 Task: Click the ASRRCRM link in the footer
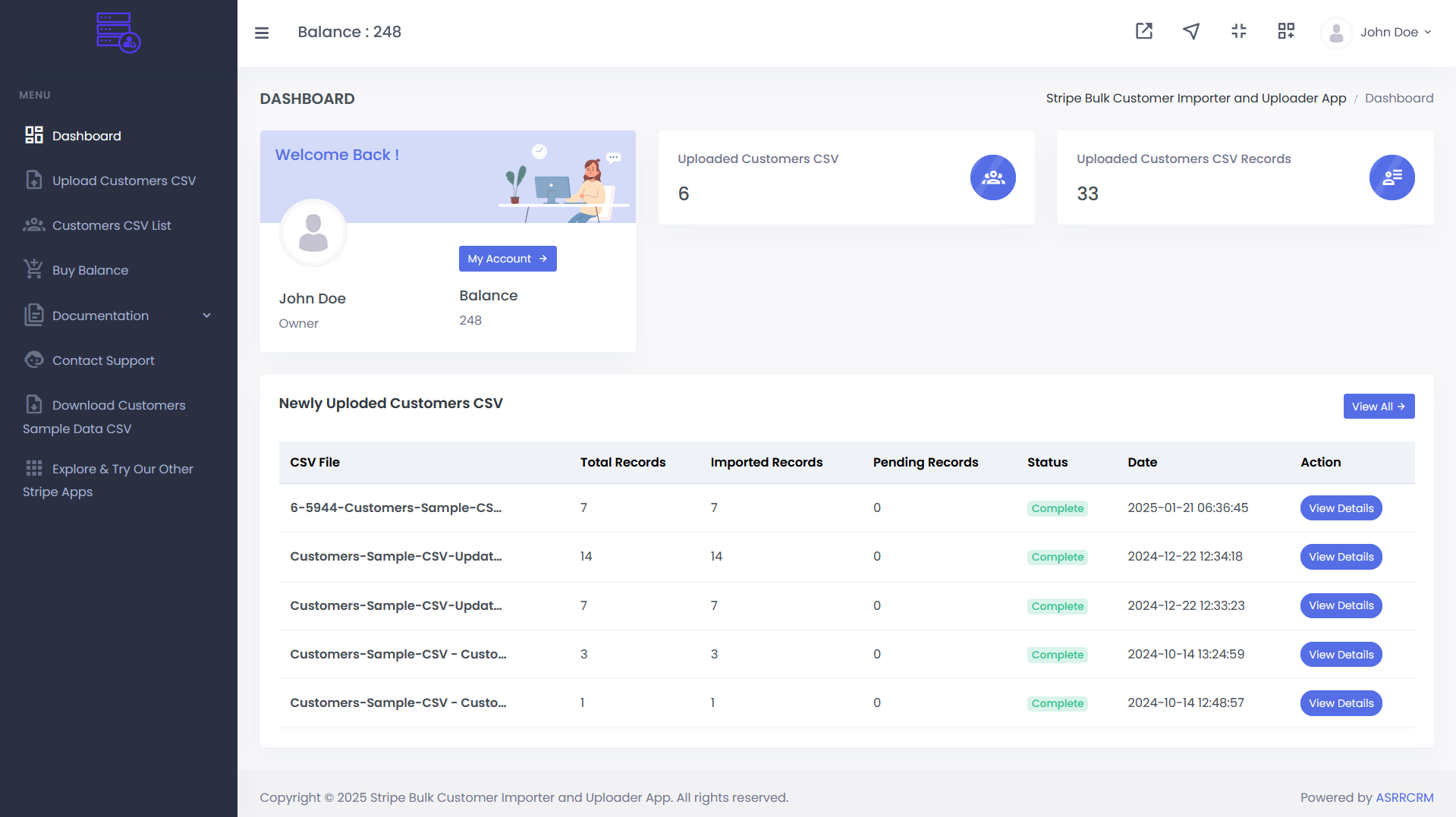1404,797
